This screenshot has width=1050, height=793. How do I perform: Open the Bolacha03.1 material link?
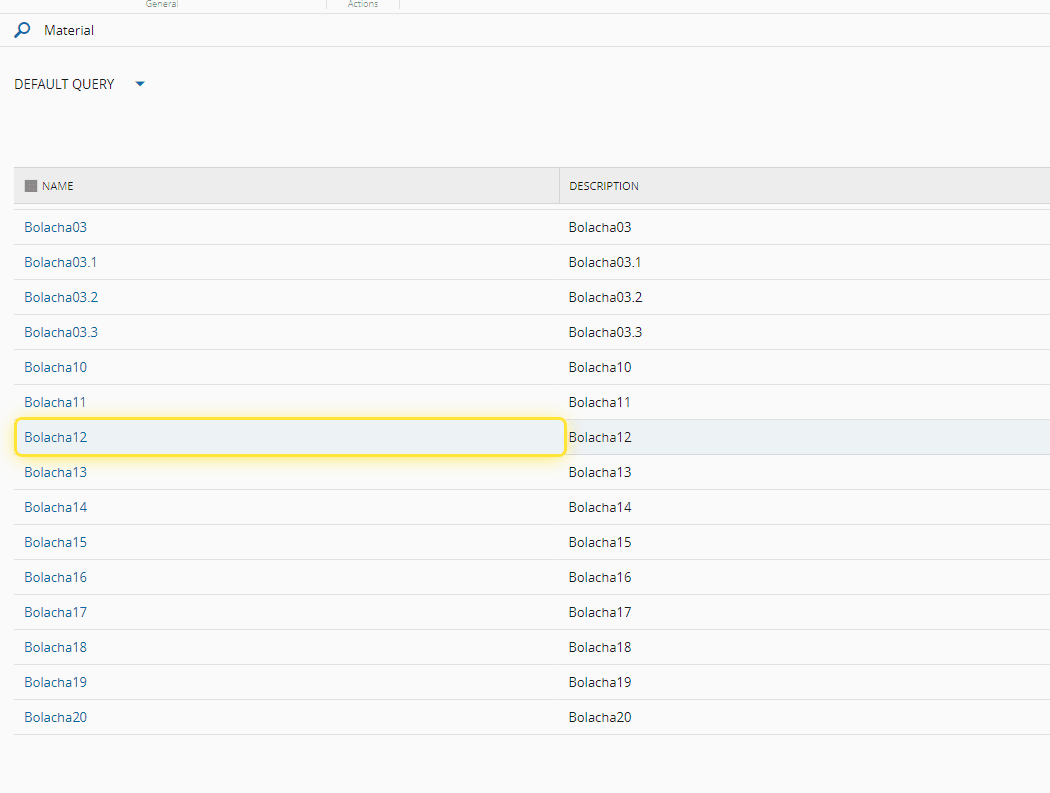click(61, 262)
